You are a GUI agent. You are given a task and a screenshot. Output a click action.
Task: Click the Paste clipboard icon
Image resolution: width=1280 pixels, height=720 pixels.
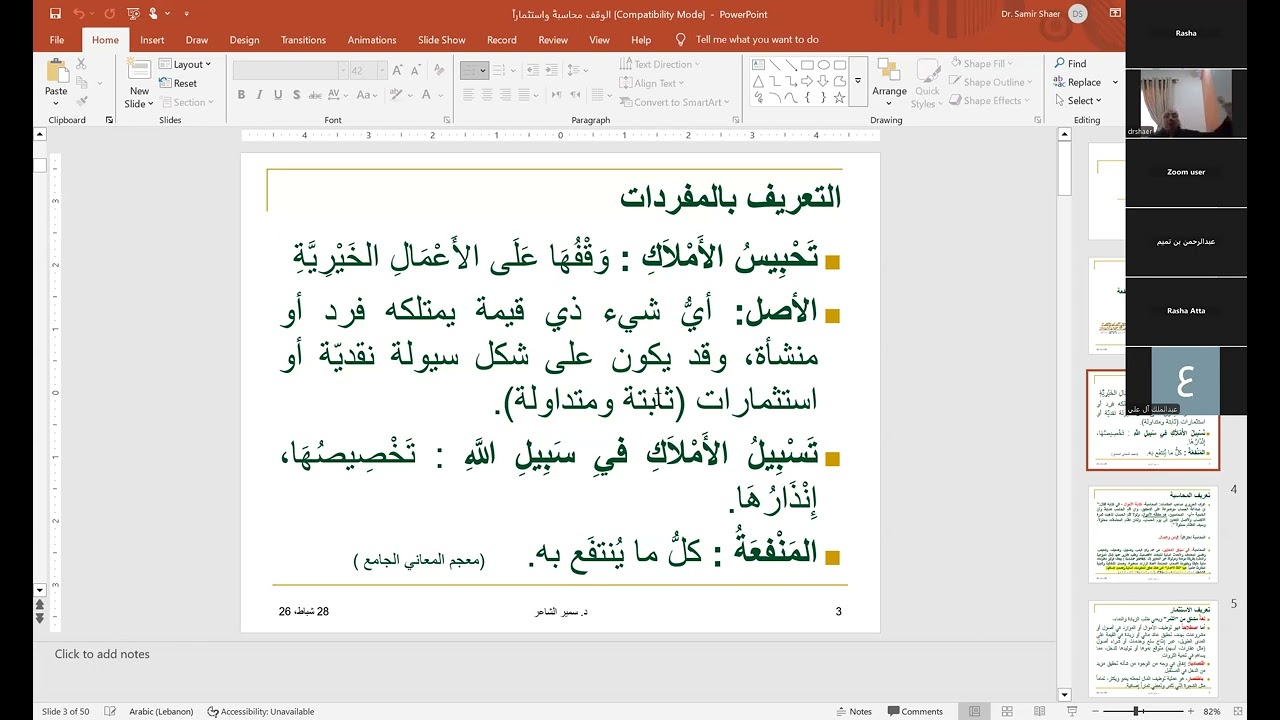tap(56, 71)
